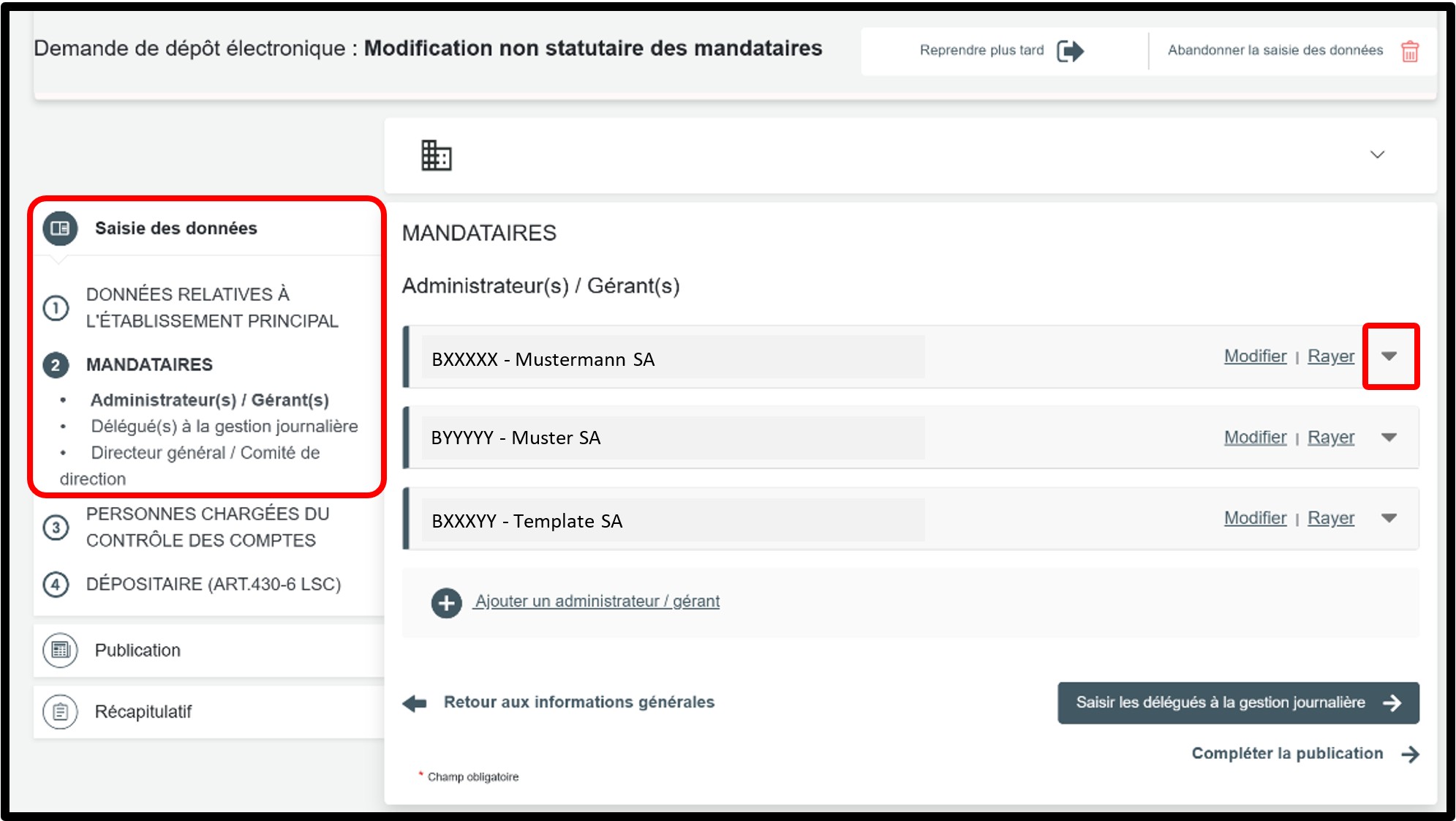Expand the BYYYYY - Muster SA row

[x=1389, y=438]
